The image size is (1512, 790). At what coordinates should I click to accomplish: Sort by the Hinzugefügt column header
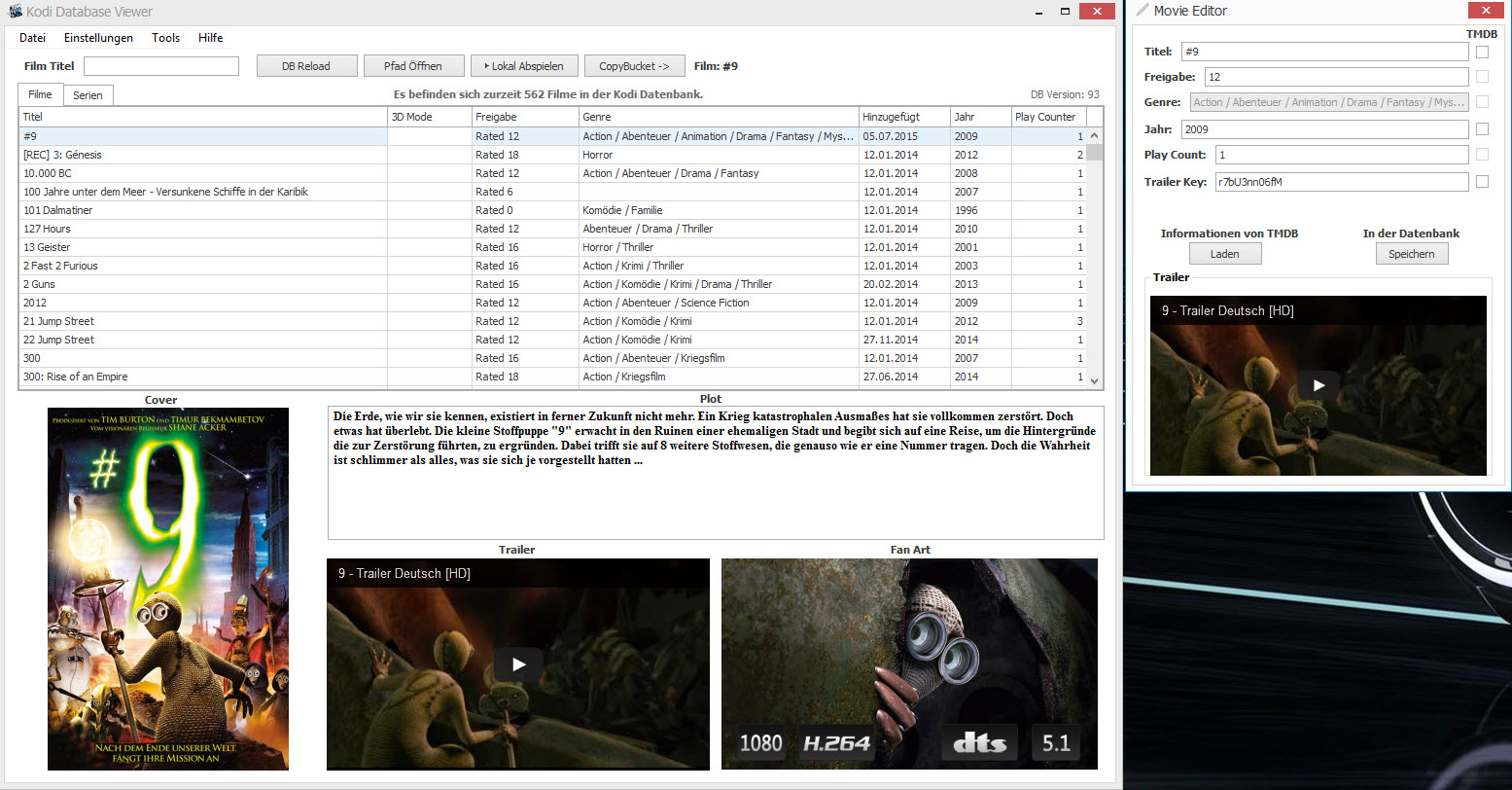pyautogui.click(x=904, y=117)
